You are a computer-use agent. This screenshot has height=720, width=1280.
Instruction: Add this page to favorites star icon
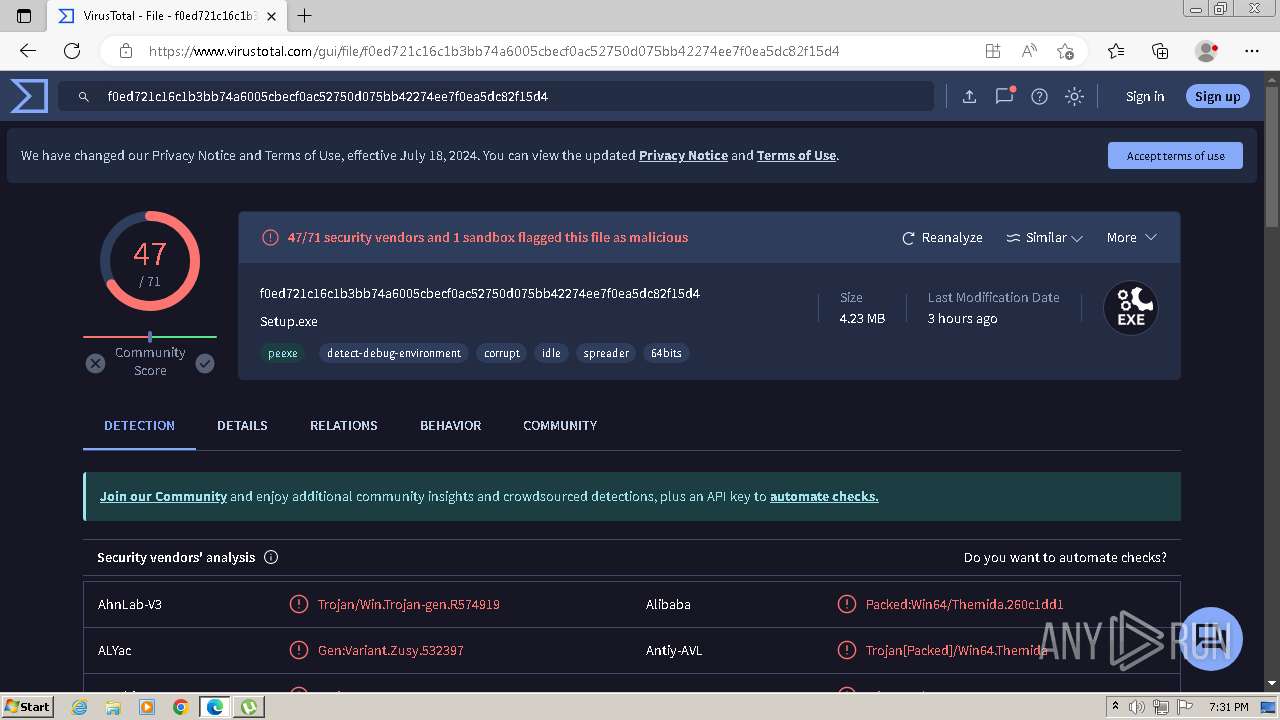pyautogui.click(x=1065, y=51)
